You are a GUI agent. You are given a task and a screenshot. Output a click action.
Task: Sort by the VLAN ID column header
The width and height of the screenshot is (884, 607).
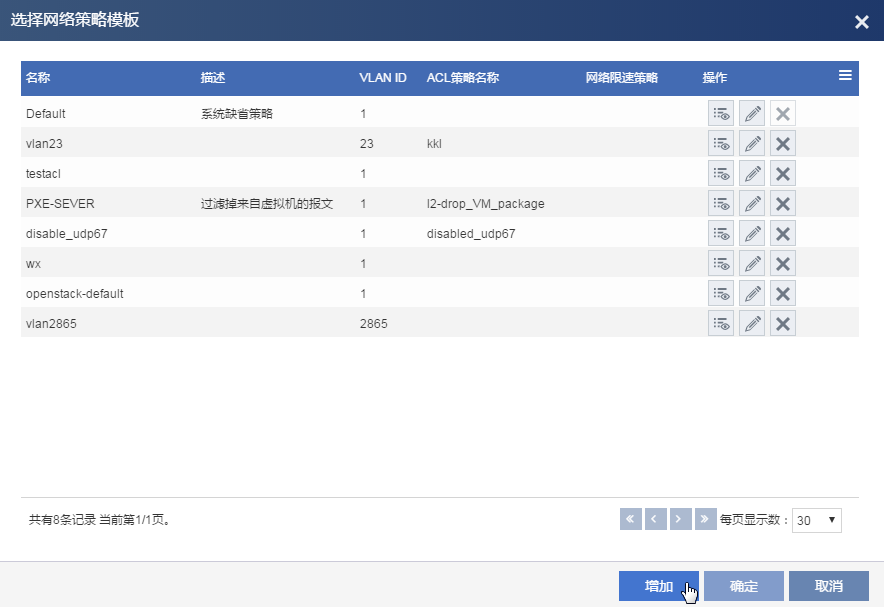[382, 78]
